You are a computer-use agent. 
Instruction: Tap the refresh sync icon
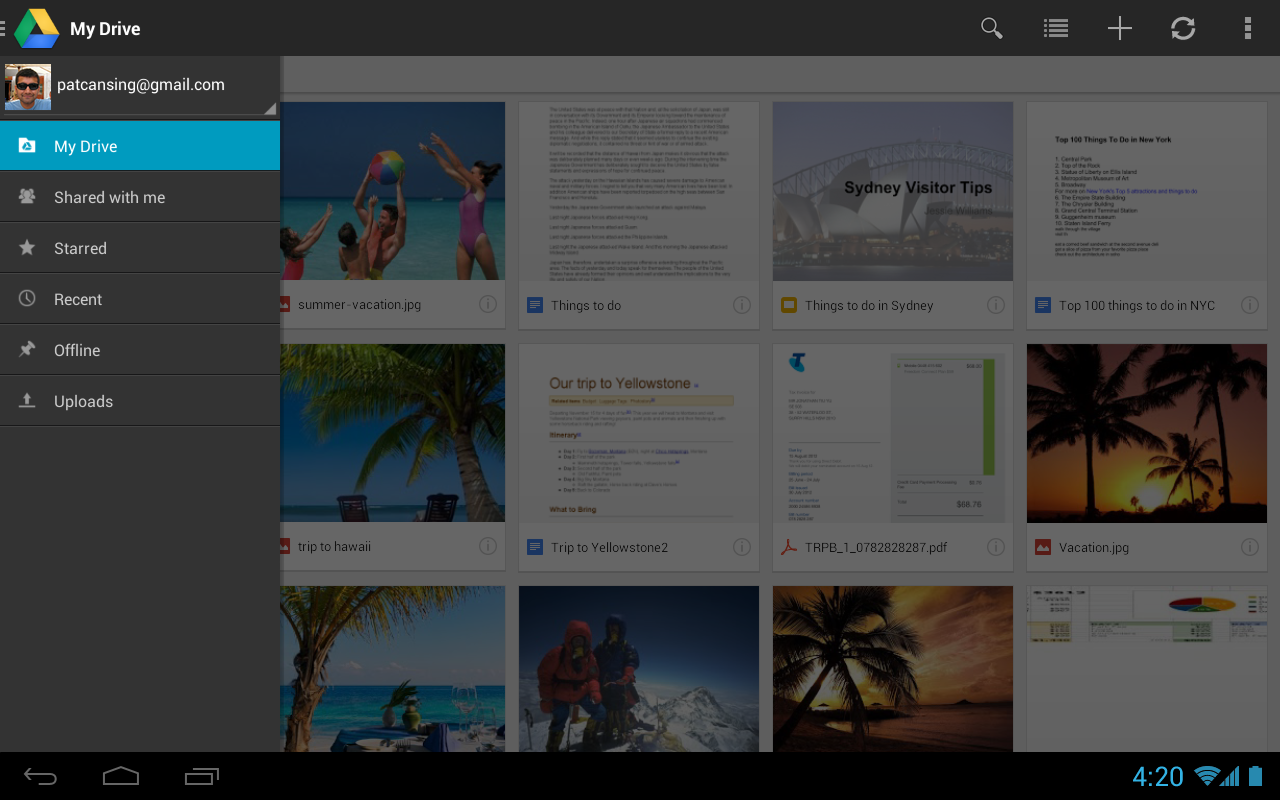pos(1183,28)
